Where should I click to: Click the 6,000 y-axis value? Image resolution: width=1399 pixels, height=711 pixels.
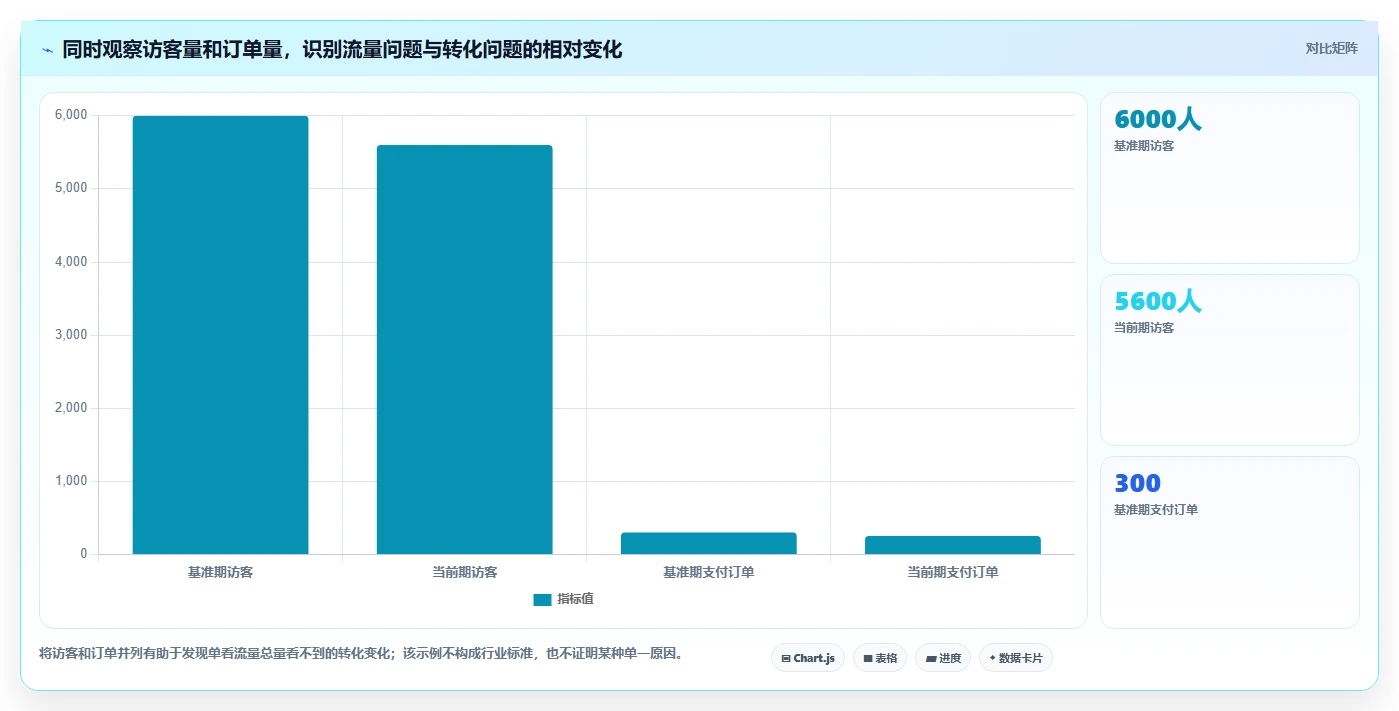71,115
